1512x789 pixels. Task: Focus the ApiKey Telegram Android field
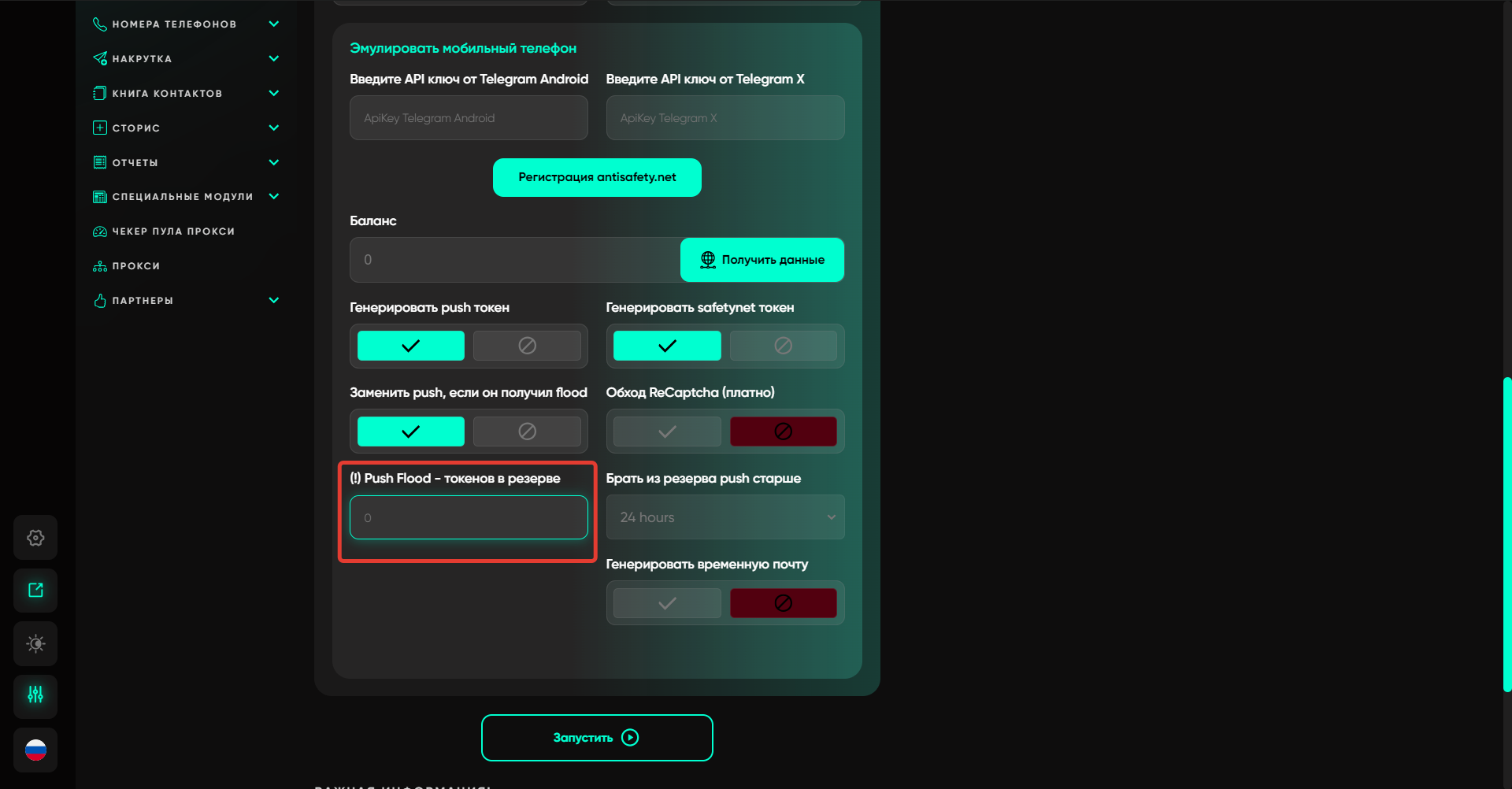(469, 118)
